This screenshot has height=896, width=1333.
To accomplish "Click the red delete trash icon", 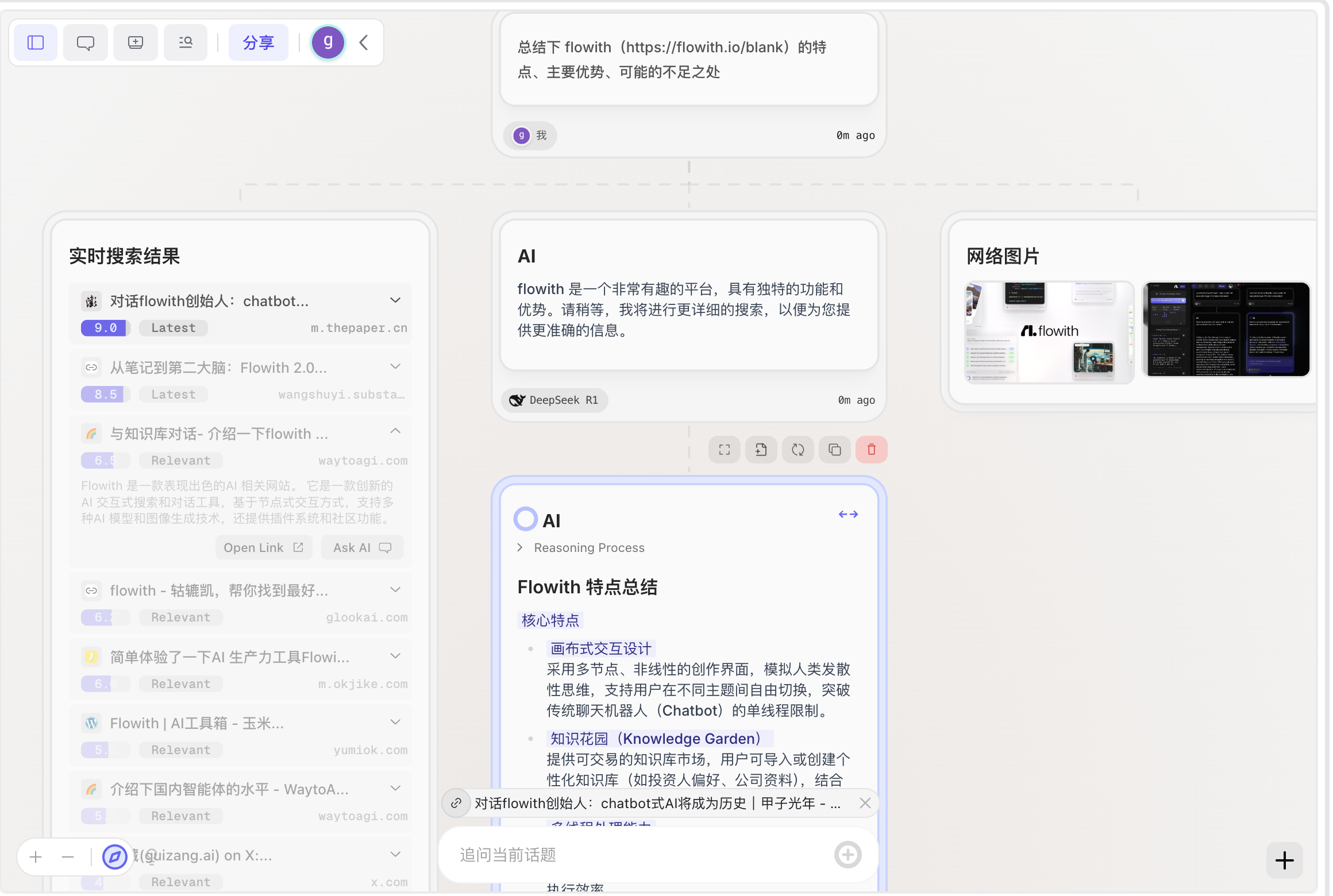I will 872,450.
